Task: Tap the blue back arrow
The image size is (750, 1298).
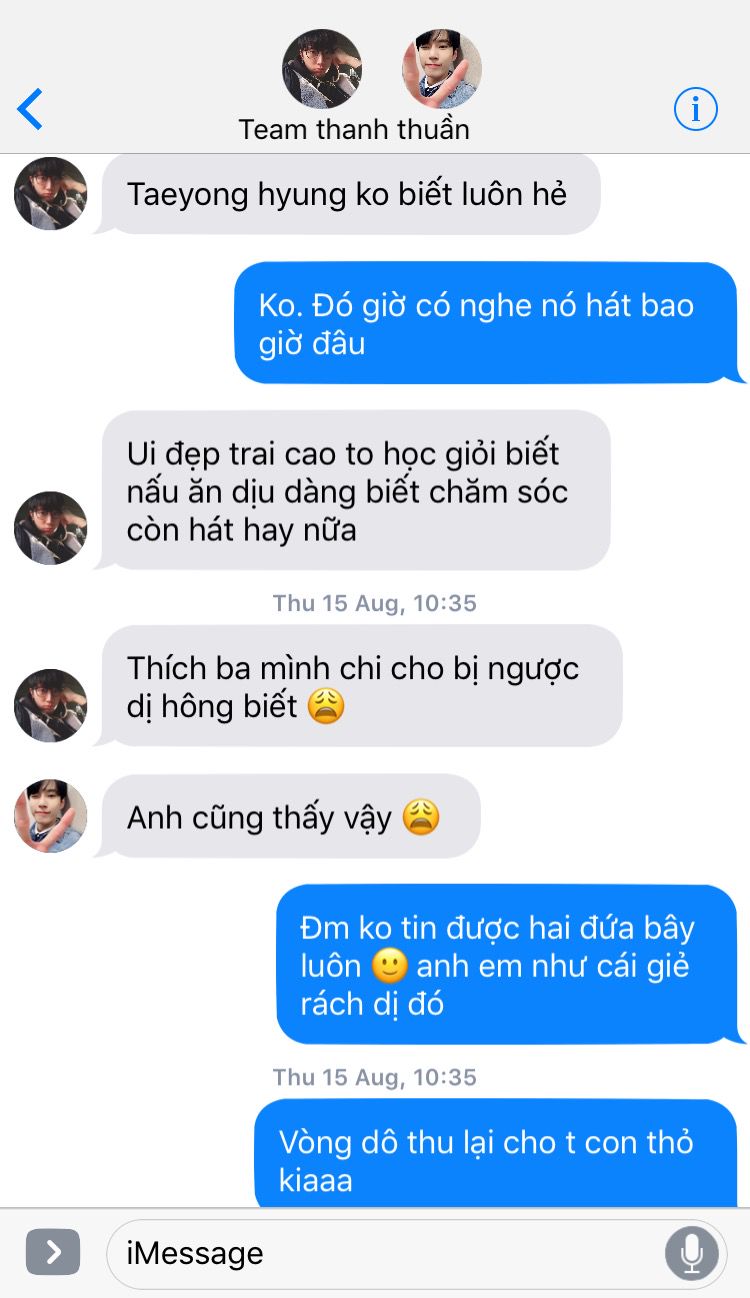Action: pos(30,109)
